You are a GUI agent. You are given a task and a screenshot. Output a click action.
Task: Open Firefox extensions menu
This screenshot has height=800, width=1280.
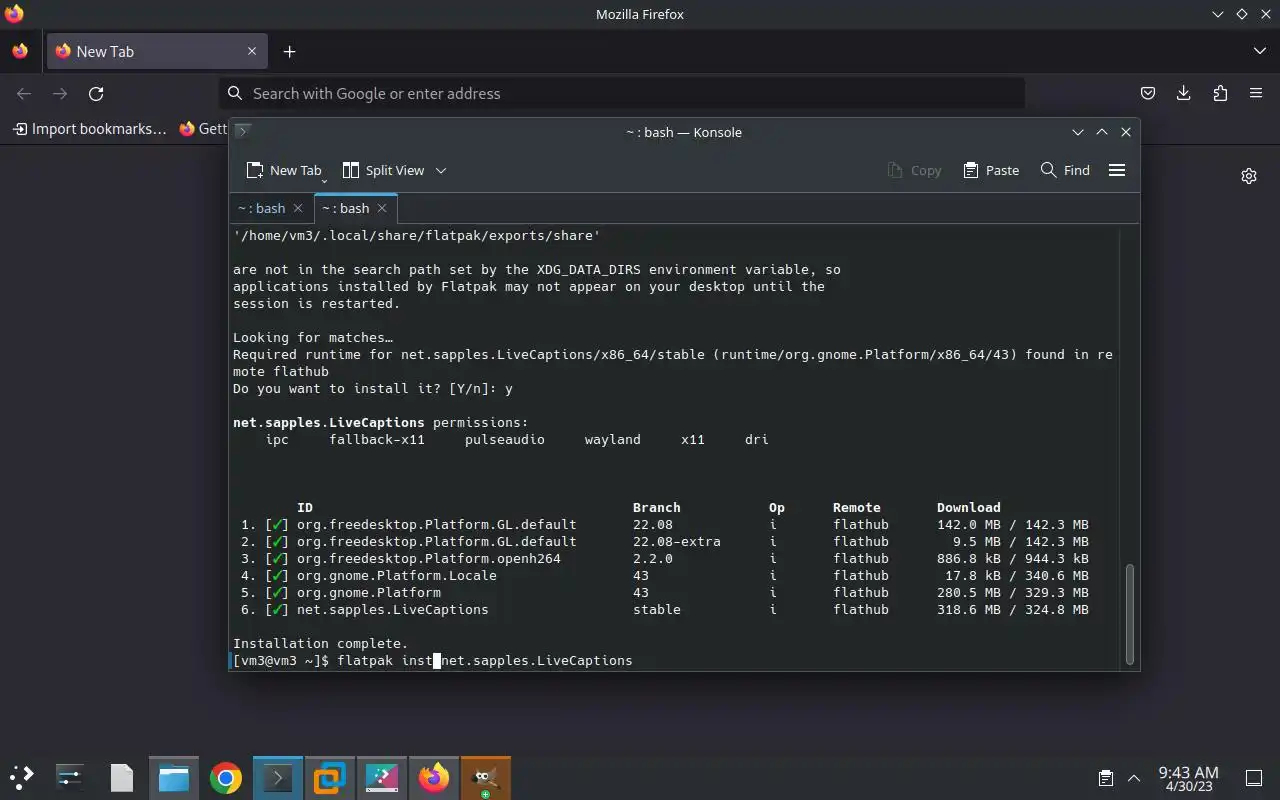pyautogui.click(x=1220, y=93)
